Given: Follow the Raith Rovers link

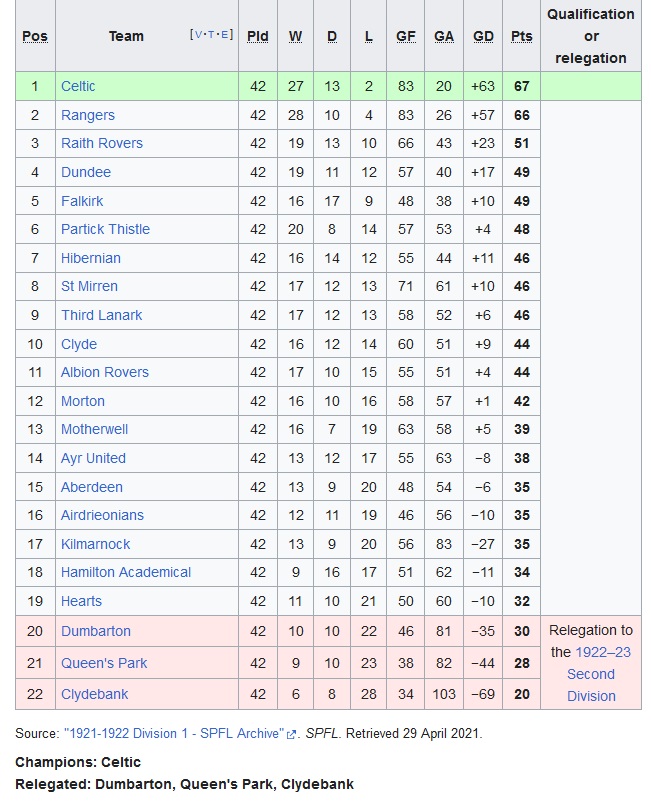Looking at the screenshot, I should [x=102, y=144].
